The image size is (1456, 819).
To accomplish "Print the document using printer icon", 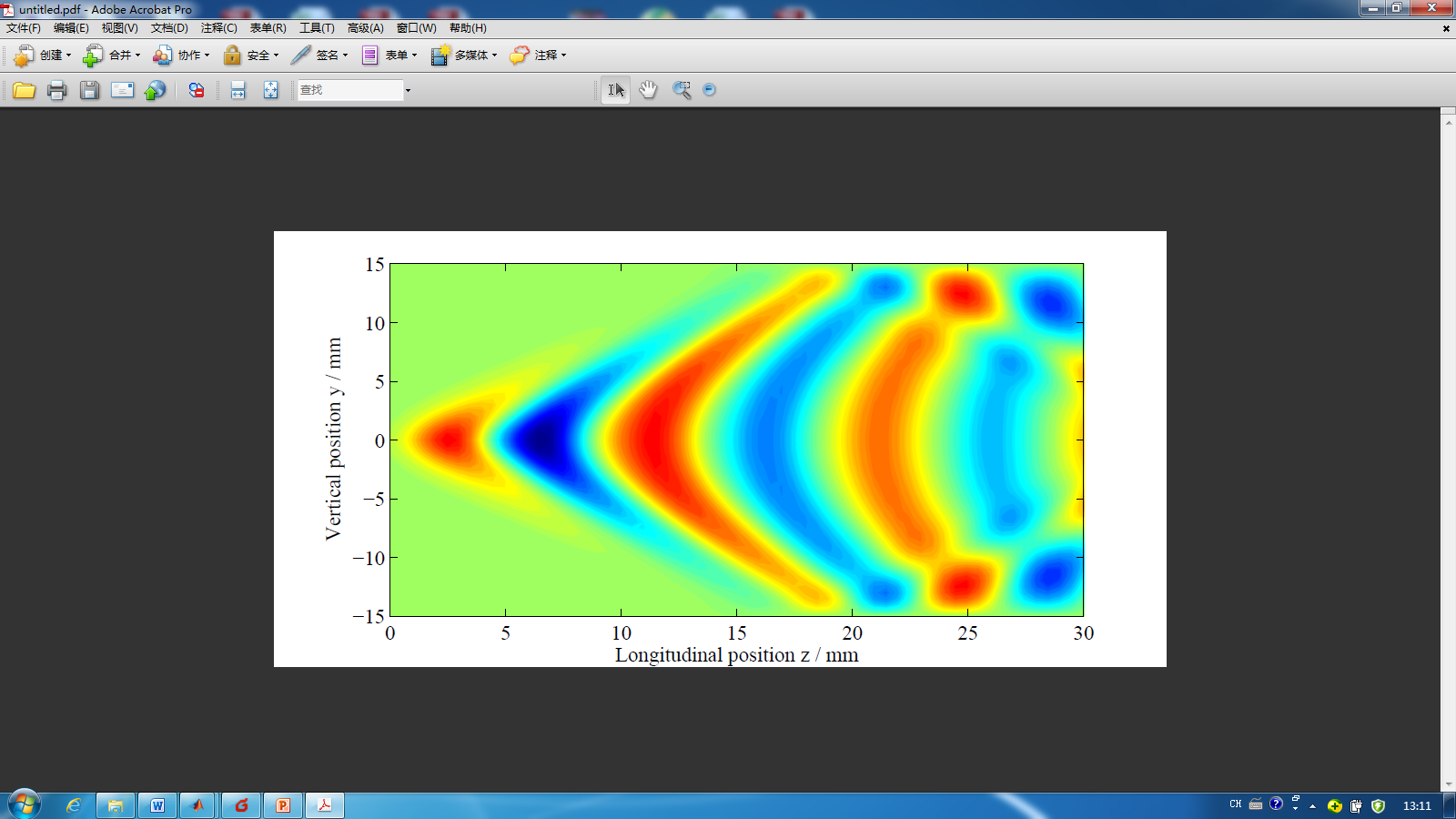I will click(x=56, y=90).
